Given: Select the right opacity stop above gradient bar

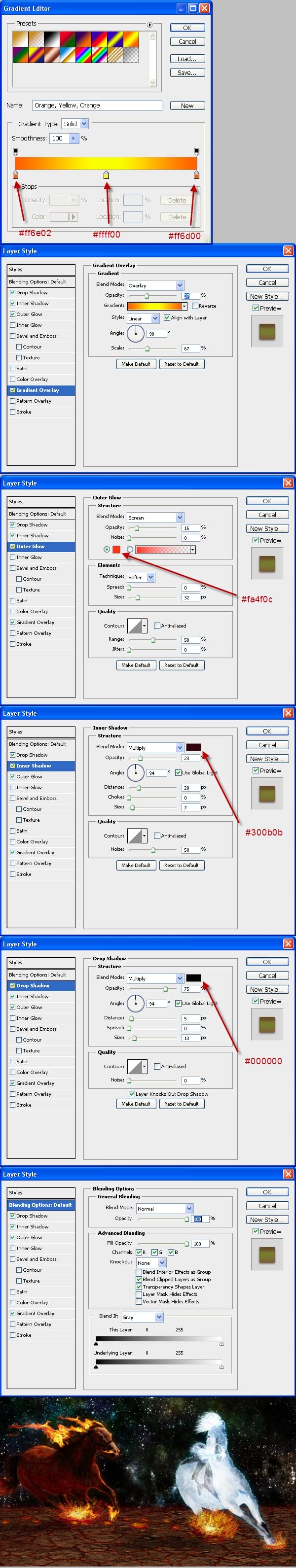Looking at the screenshot, I should (x=196, y=151).
